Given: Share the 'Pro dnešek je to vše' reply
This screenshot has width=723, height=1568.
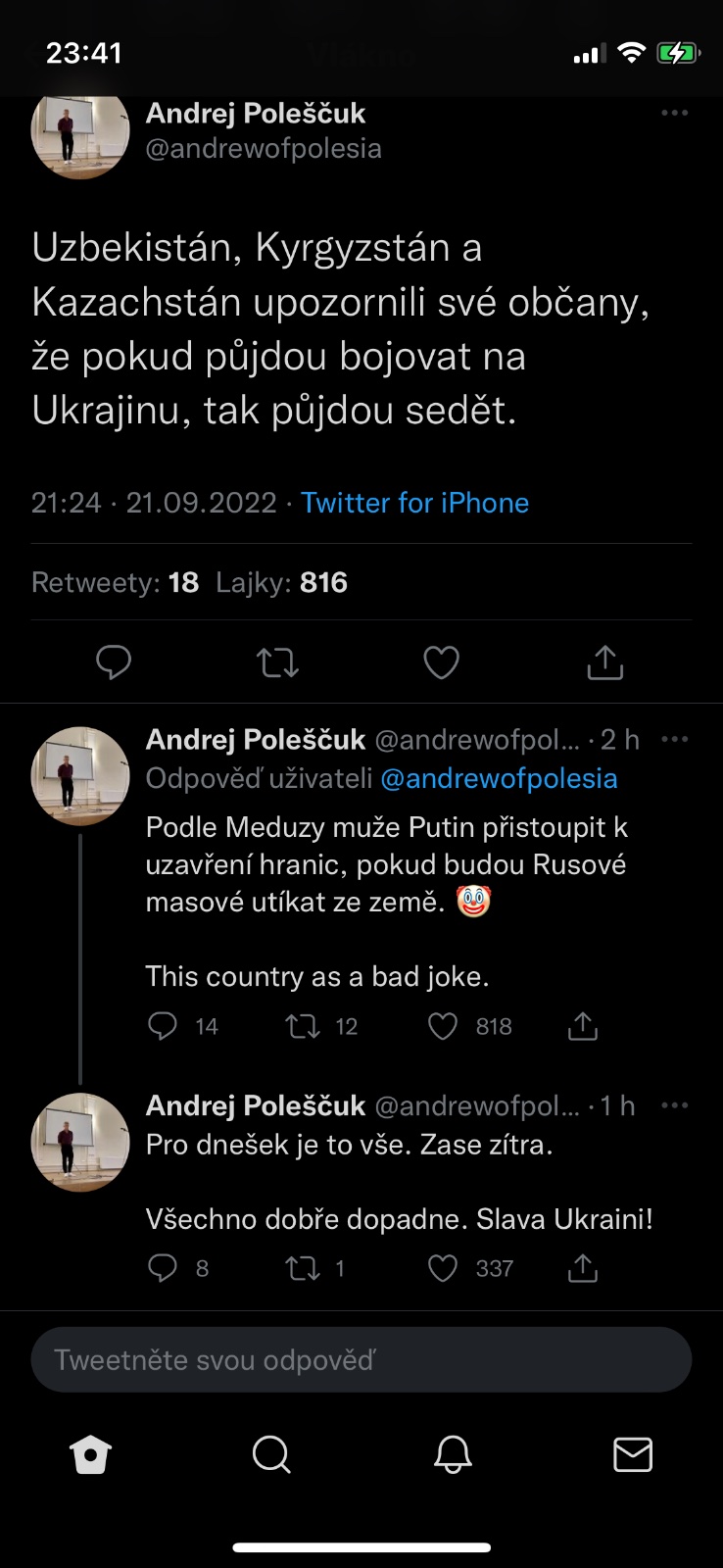Looking at the screenshot, I should point(582,1269).
